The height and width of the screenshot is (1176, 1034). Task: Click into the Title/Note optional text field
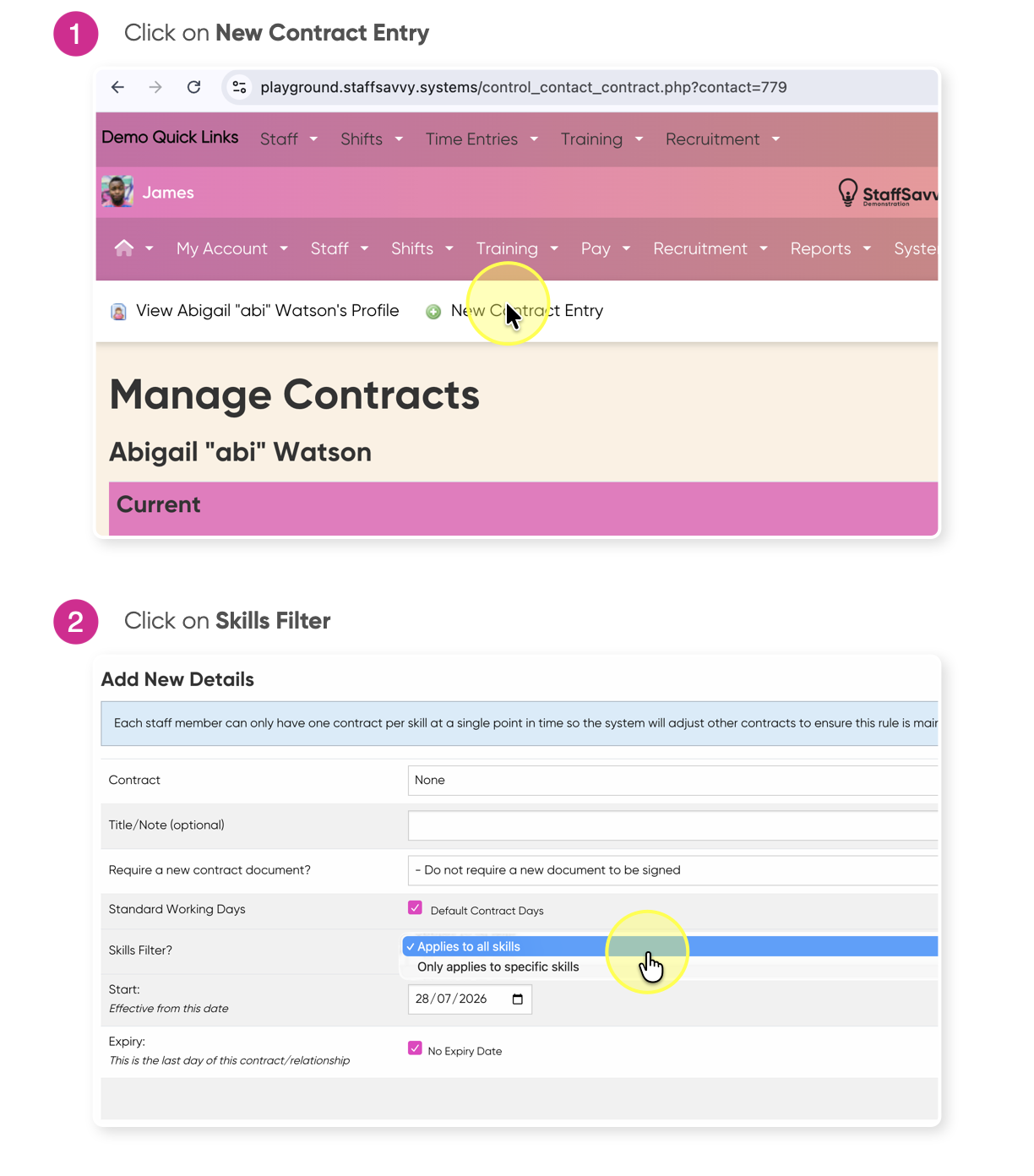pyautogui.click(x=672, y=825)
